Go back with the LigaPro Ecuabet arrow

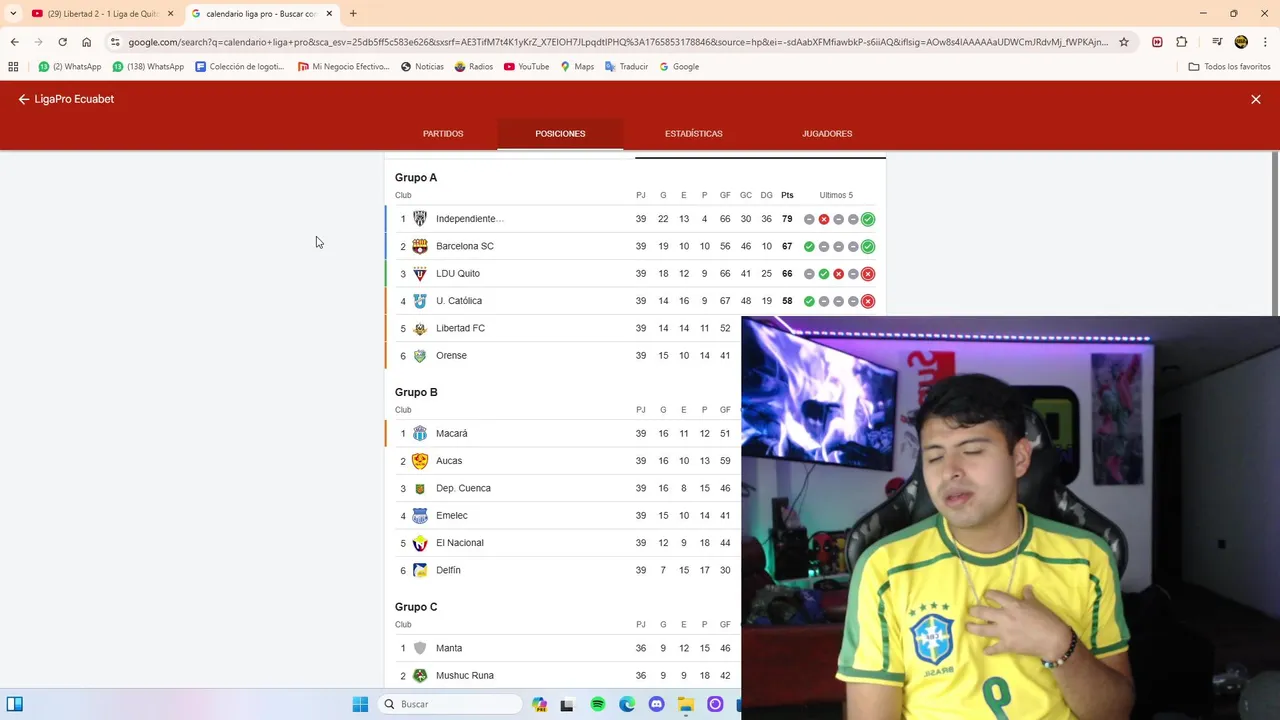coord(23,99)
